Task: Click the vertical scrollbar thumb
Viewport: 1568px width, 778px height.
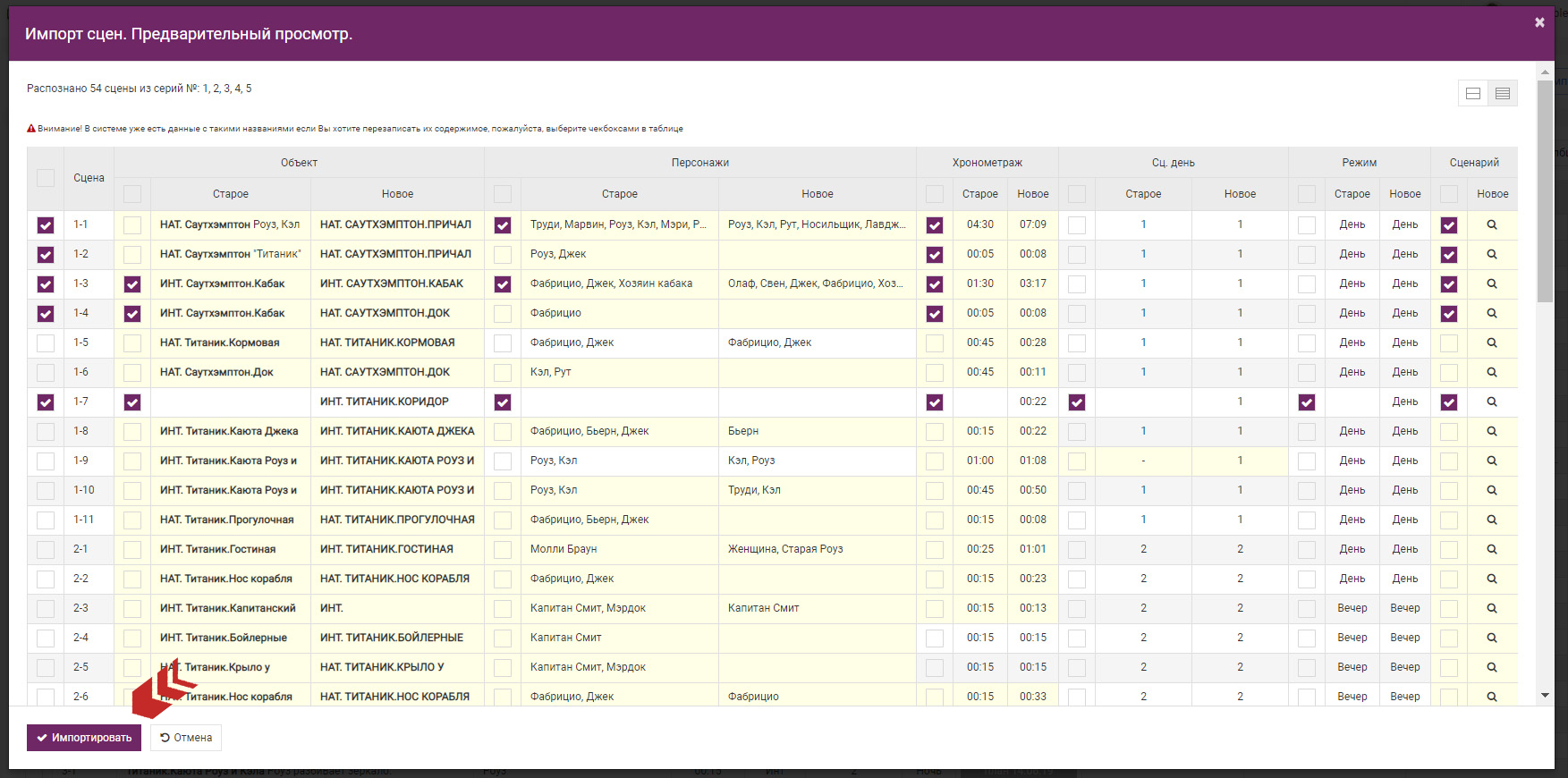Action: 1545,191
